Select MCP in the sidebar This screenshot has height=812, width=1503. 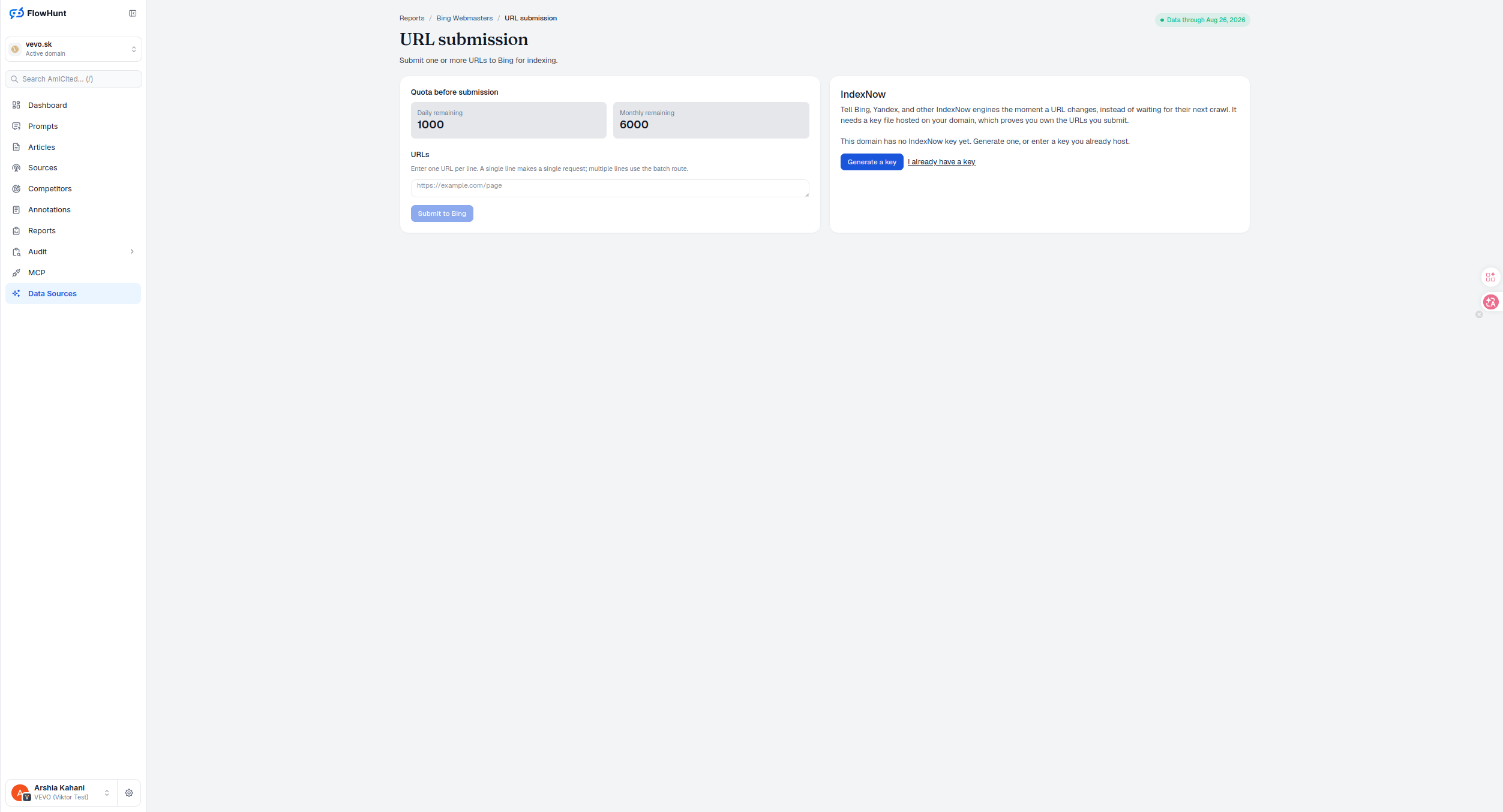tap(73, 273)
